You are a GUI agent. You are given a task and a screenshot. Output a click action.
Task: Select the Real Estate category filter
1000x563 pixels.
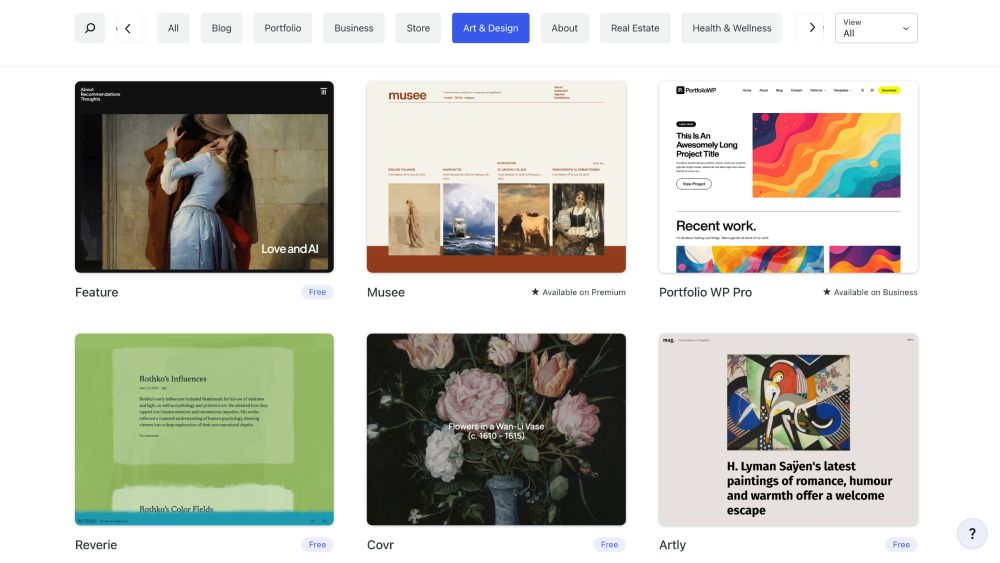(635, 28)
